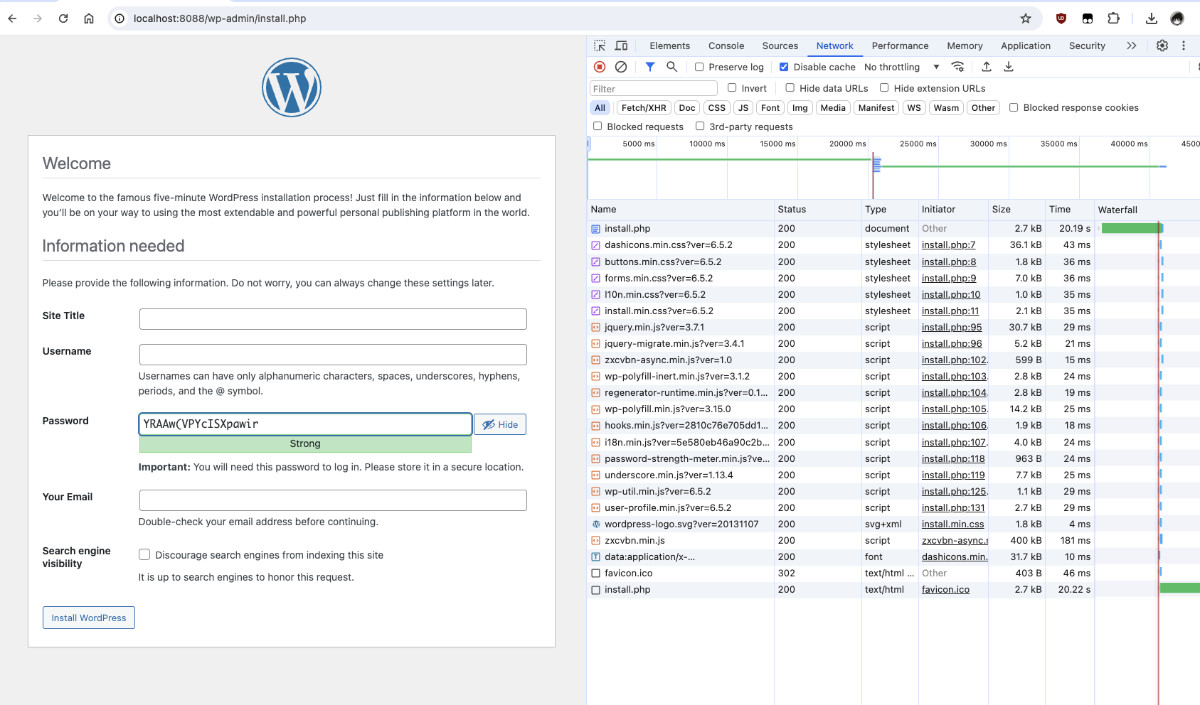This screenshot has height=705, width=1200.
Task: Sort requests by the Status column header
Action: [818, 209]
